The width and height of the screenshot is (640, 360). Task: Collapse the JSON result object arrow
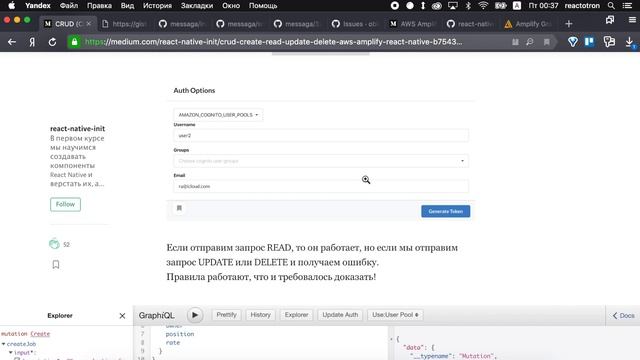(391, 339)
